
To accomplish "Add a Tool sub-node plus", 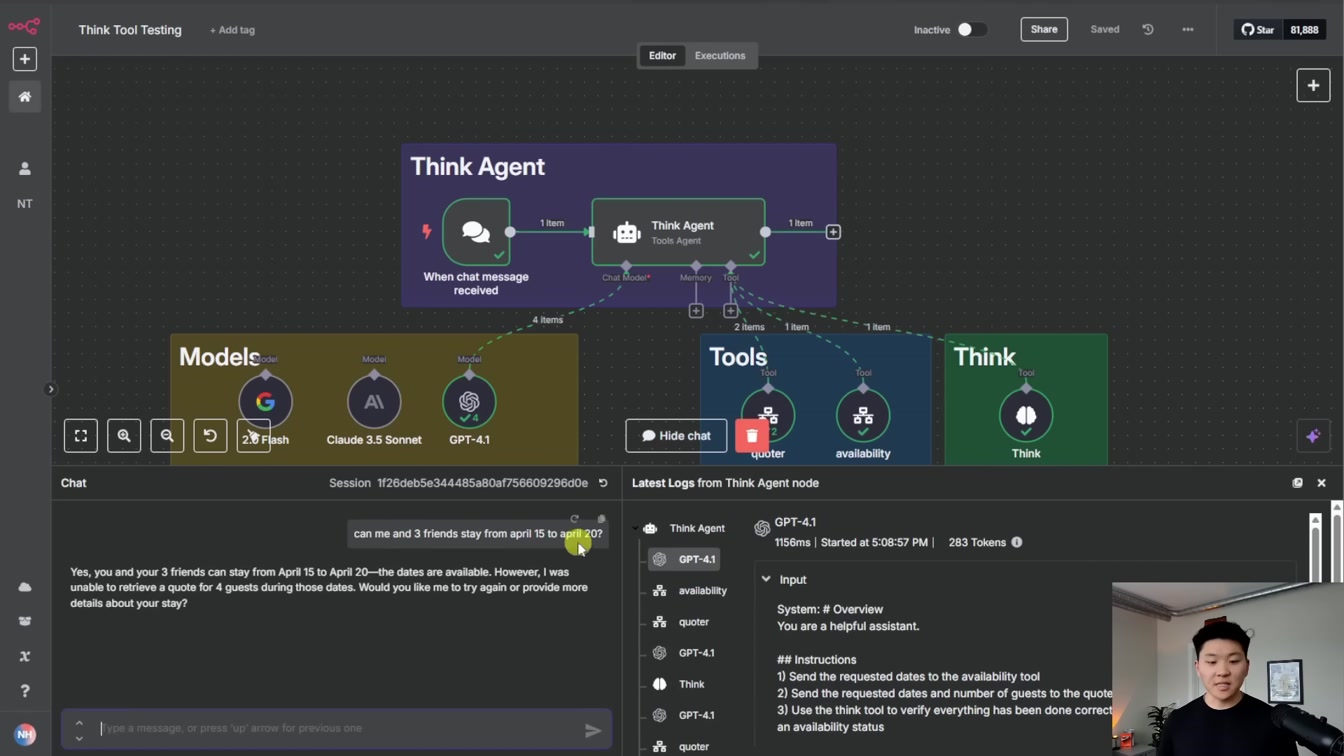I will pos(731,311).
